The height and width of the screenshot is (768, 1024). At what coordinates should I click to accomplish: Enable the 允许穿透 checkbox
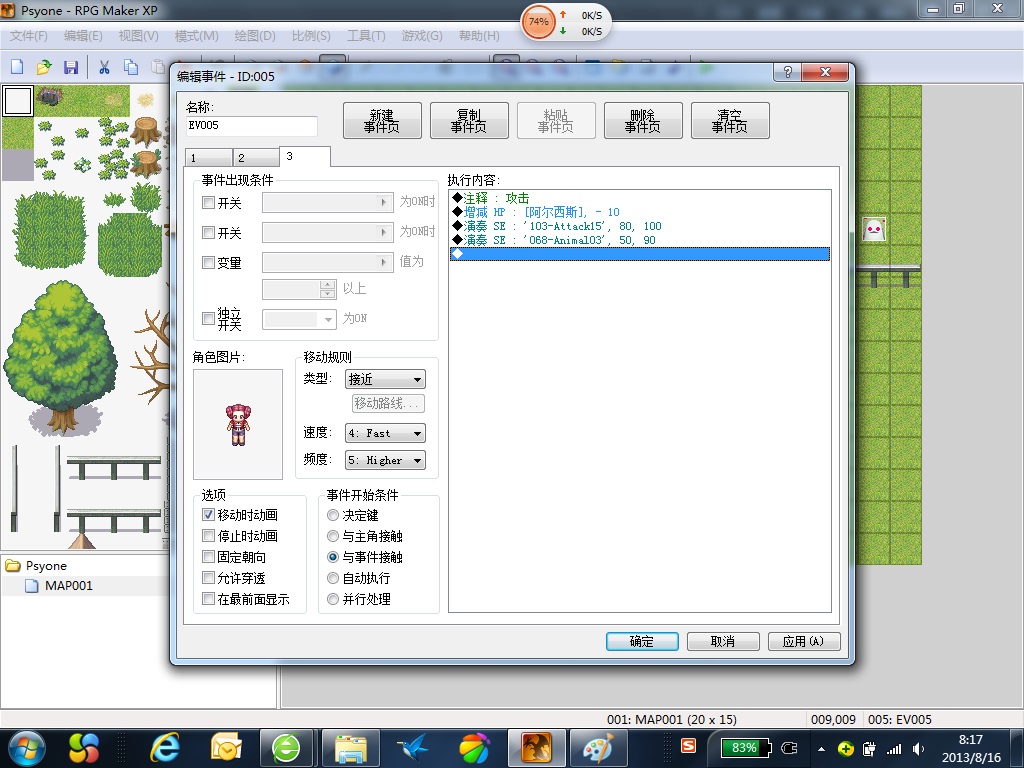[208, 578]
